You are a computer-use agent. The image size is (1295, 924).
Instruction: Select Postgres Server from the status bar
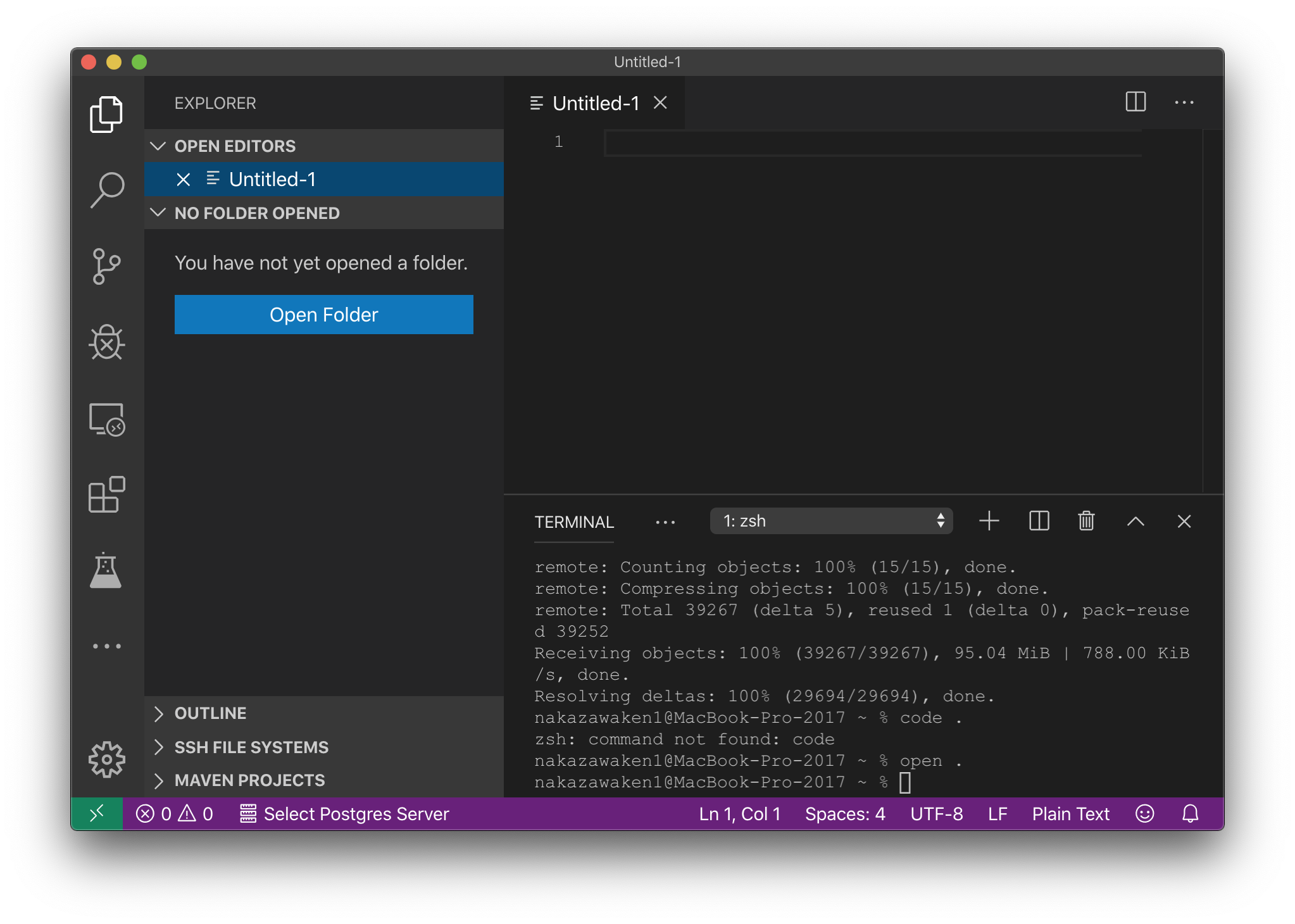tap(345, 814)
